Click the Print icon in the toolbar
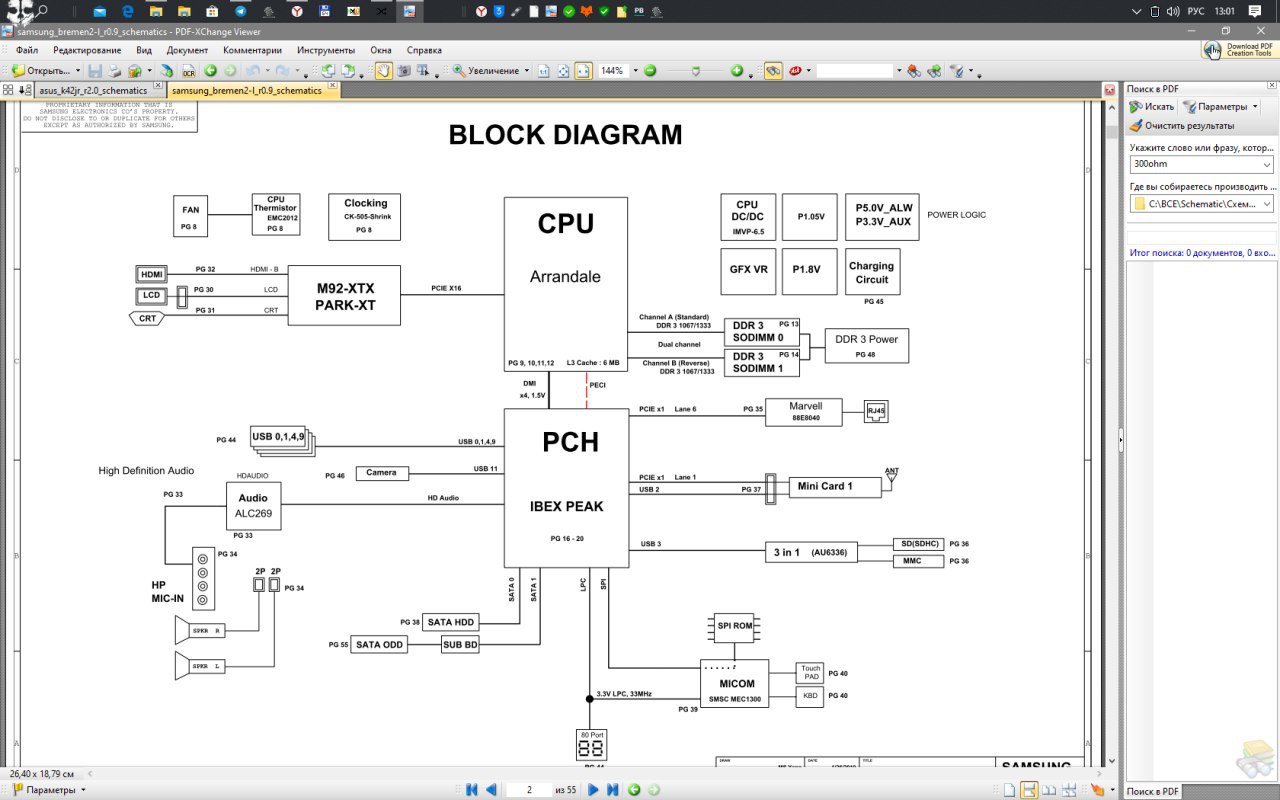The height and width of the screenshot is (800, 1280). coord(115,71)
